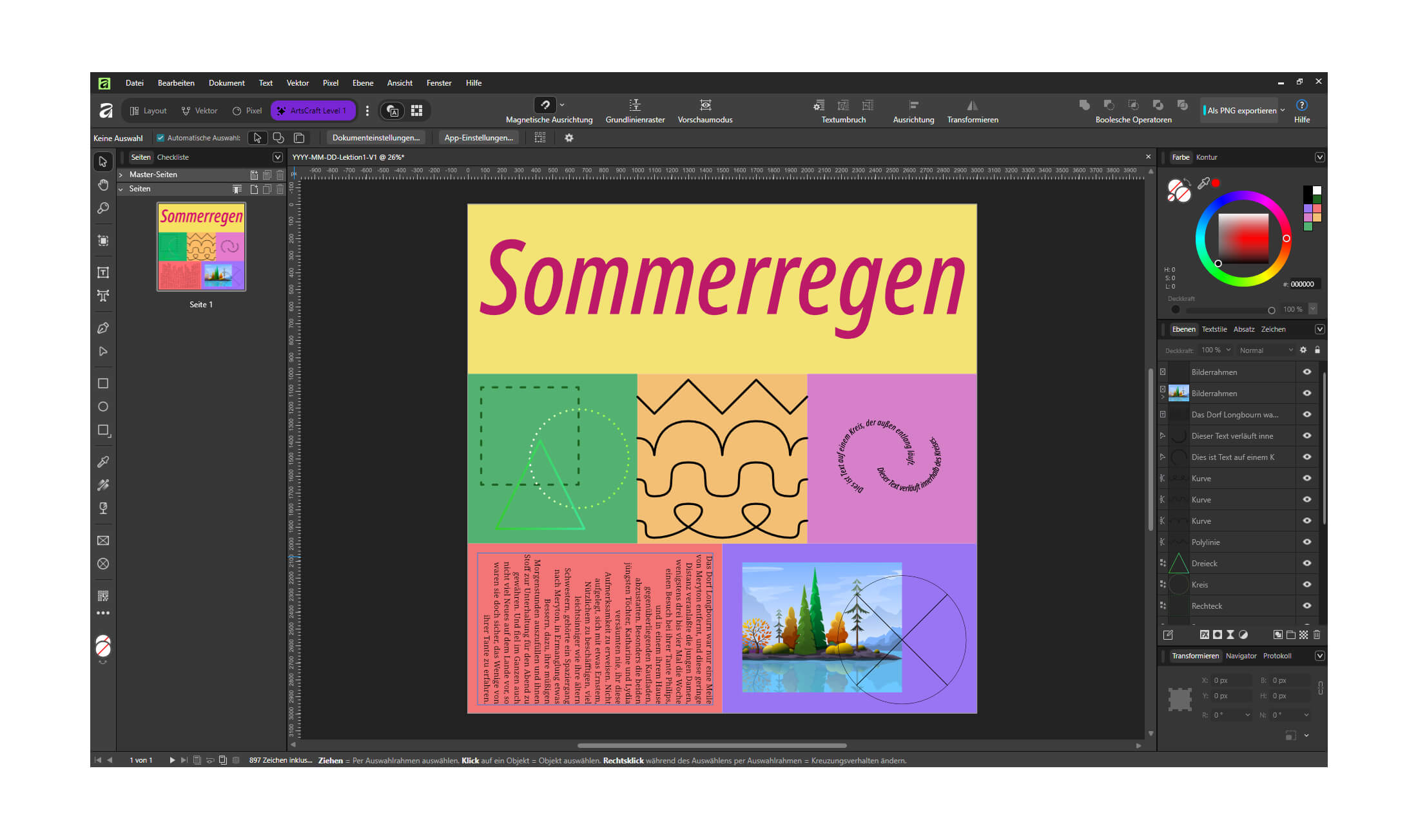
Task: Select the Pen tool in left toolbar
Action: click(103, 328)
